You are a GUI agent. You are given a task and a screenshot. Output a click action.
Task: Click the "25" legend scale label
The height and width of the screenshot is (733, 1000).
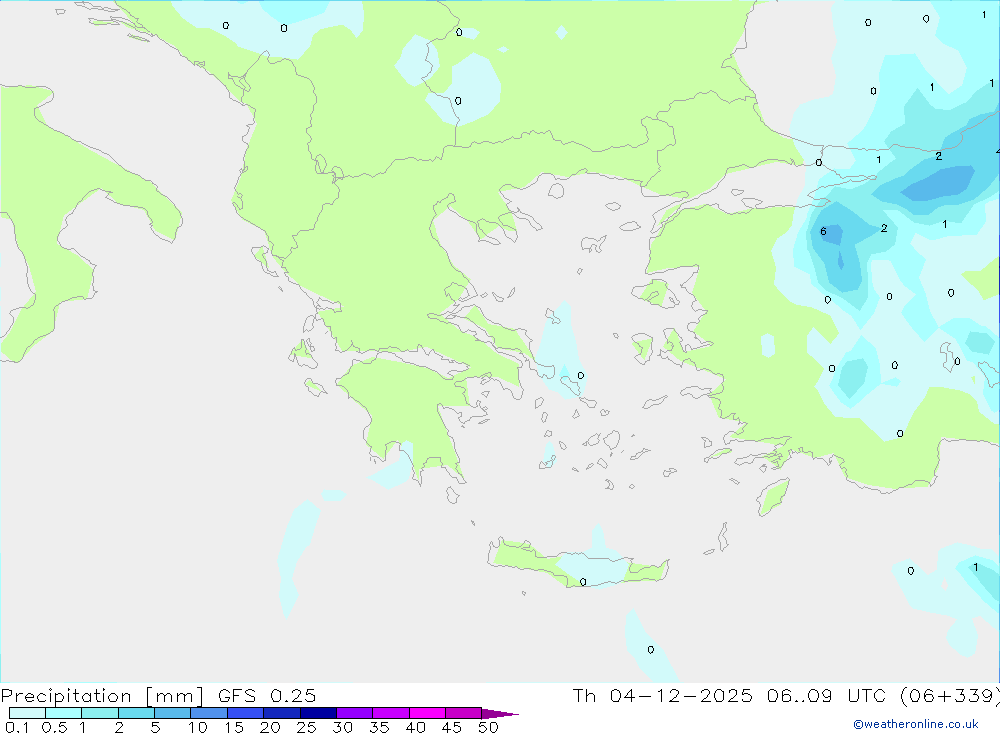click(307, 727)
